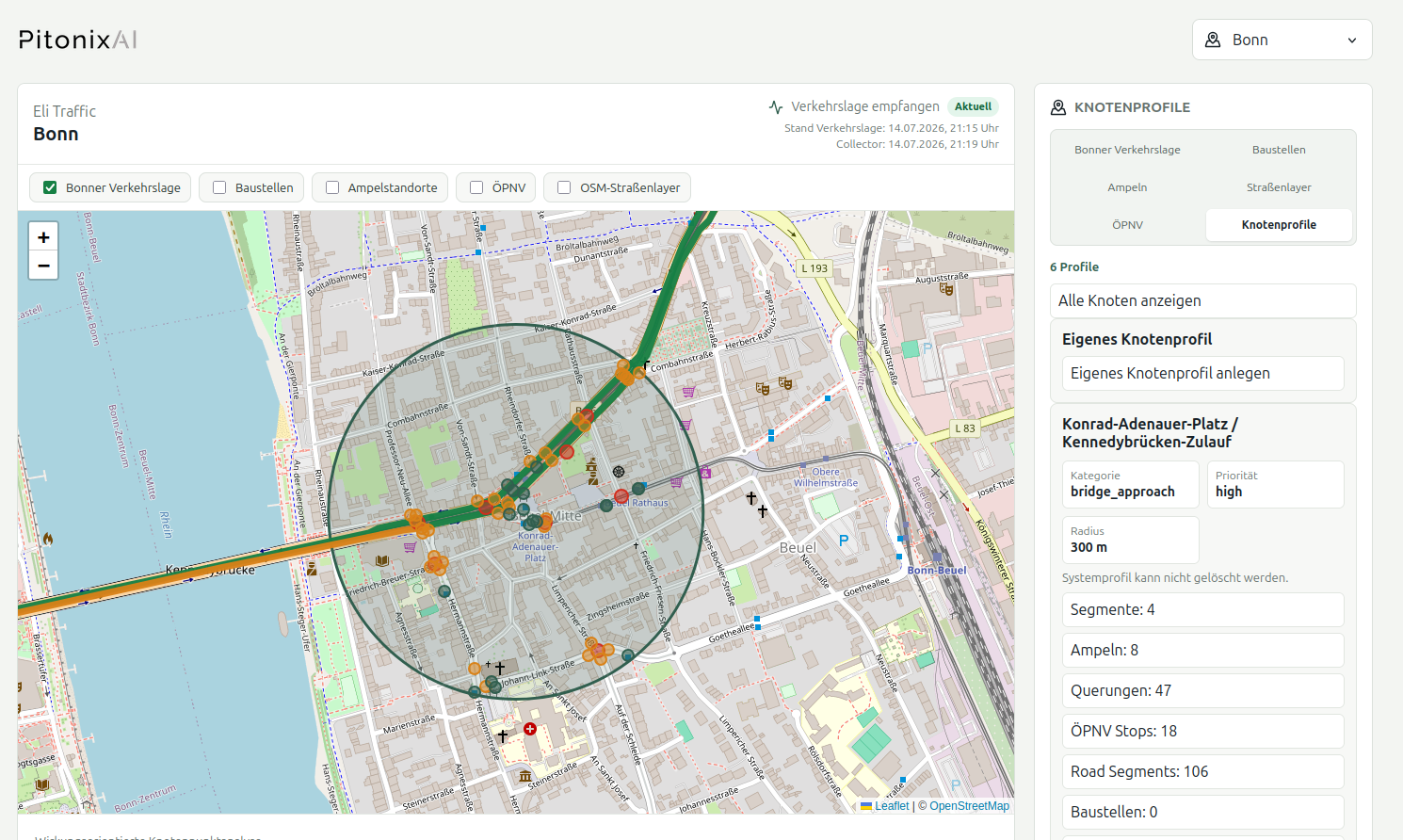
Task: Uncheck the Bonner Verkehrslage layer checkbox
Action: pos(51,187)
